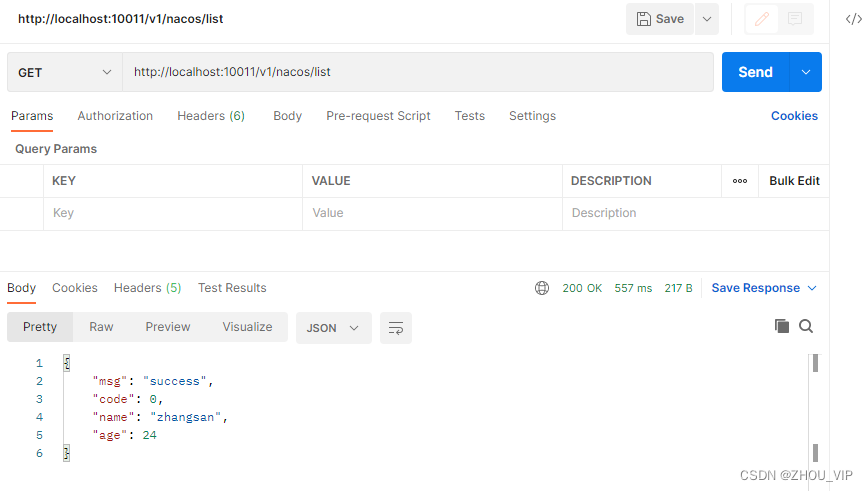This screenshot has height=491, width=868.
Task: Click the 217 B response size
Action: [x=678, y=288]
